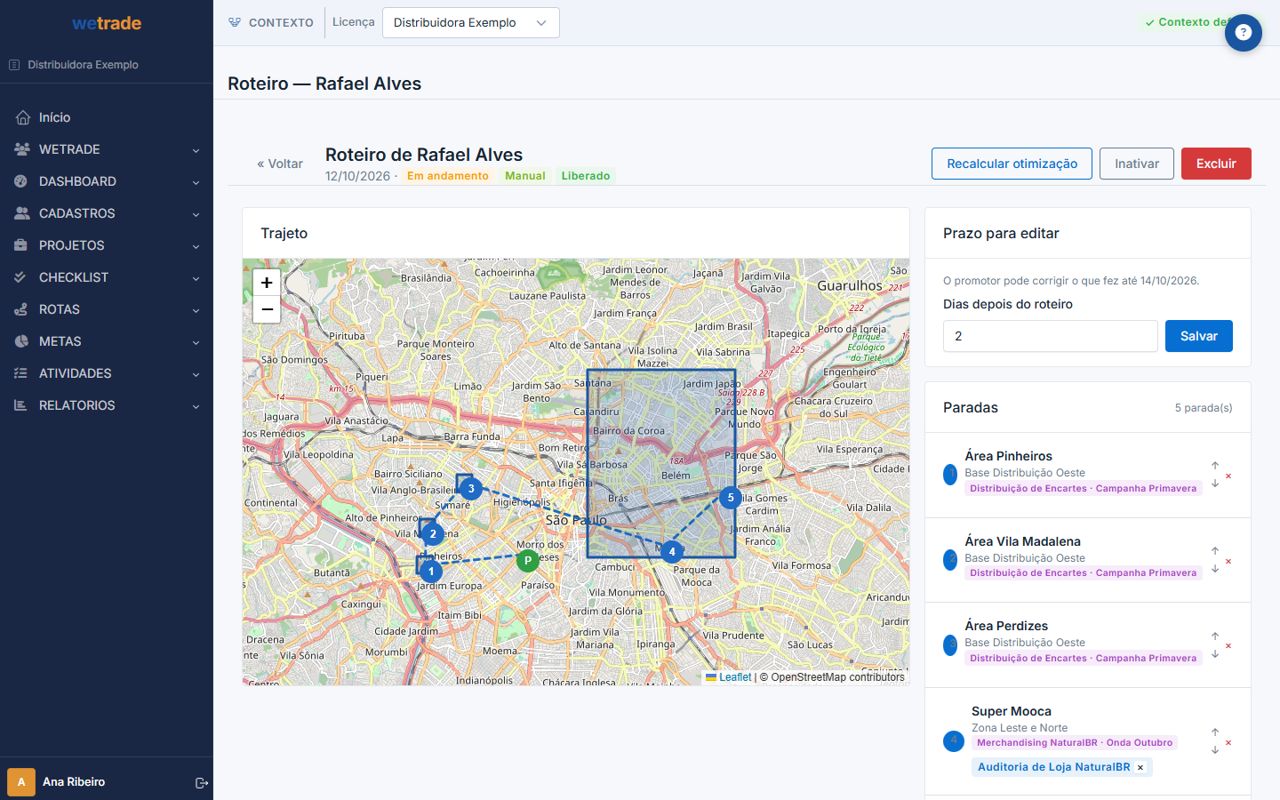The height and width of the screenshot is (800, 1280).
Task: Select map stop marker number 5
Action: coord(730,497)
